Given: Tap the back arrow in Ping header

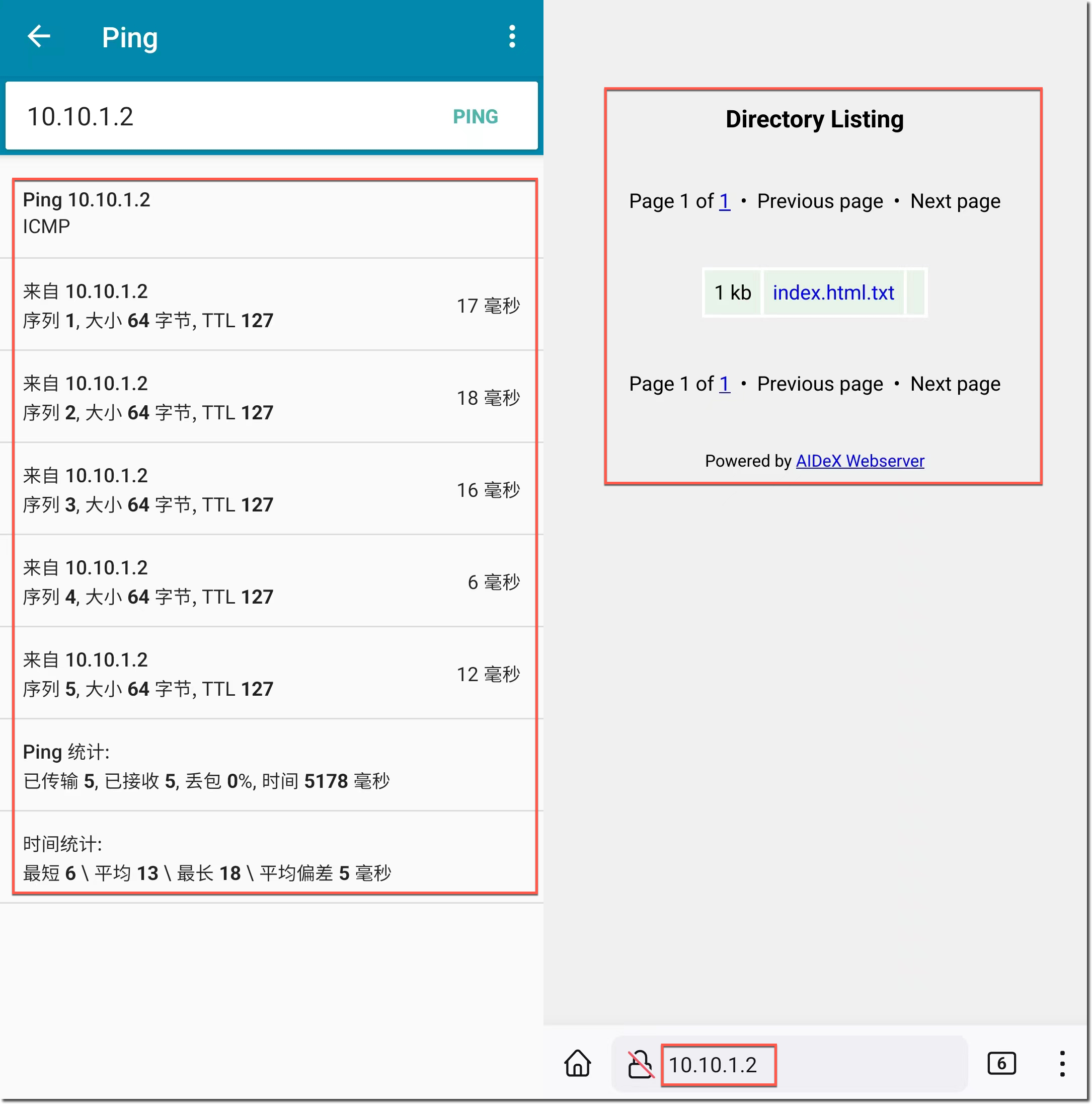Looking at the screenshot, I should point(39,37).
